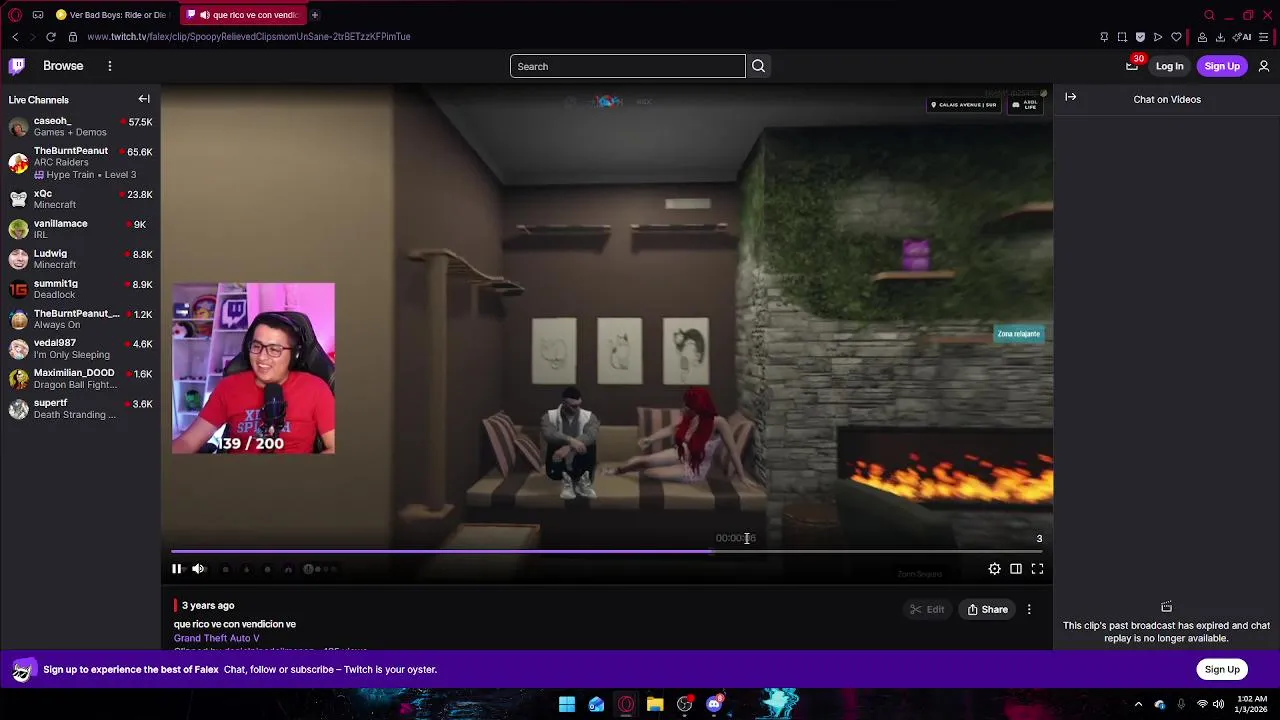
Task: Click the video player frame
Action: [x=607, y=335]
